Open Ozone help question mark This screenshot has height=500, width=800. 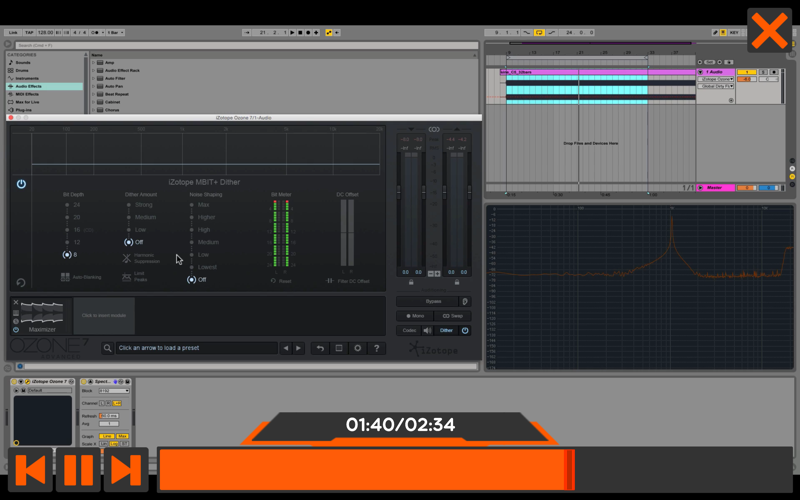pos(377,348)
